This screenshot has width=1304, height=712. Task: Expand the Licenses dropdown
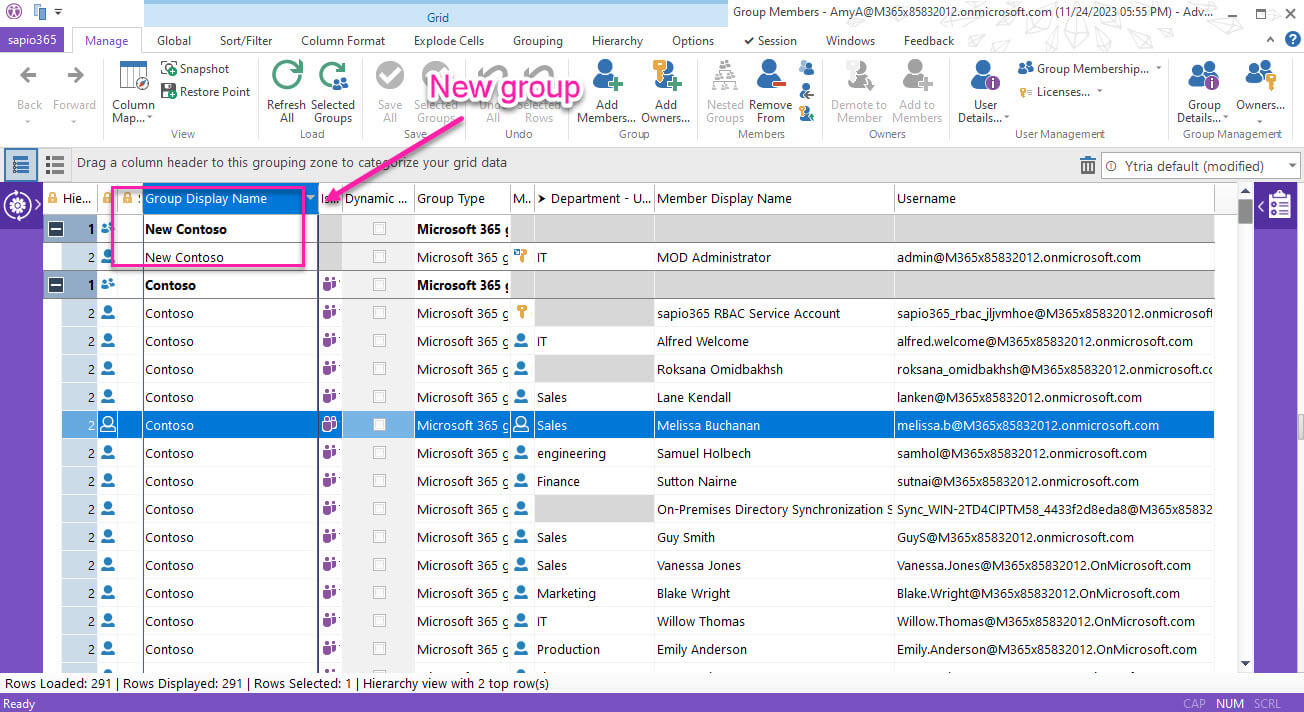click(1061, 92)
